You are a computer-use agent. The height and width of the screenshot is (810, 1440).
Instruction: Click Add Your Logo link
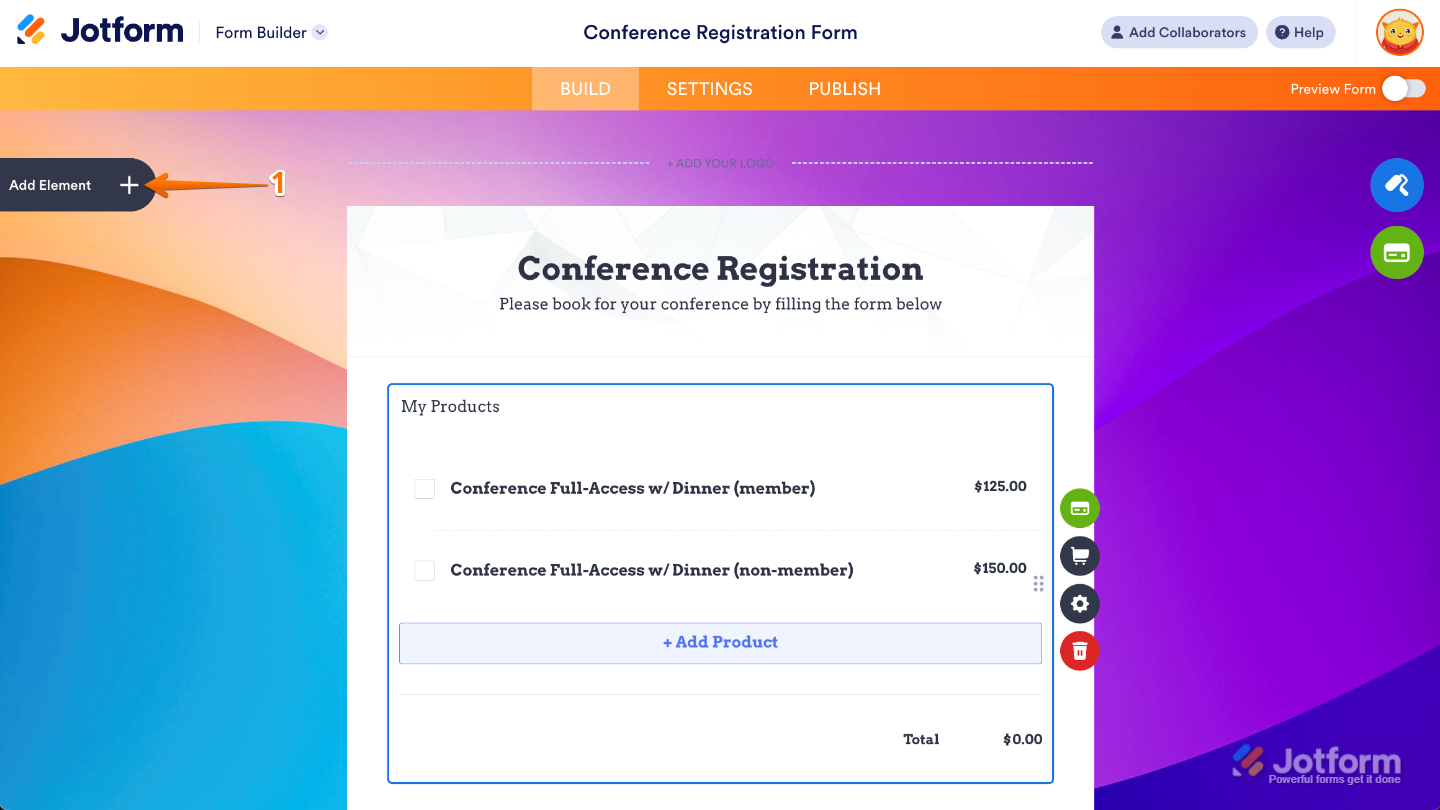pos(720,163)
